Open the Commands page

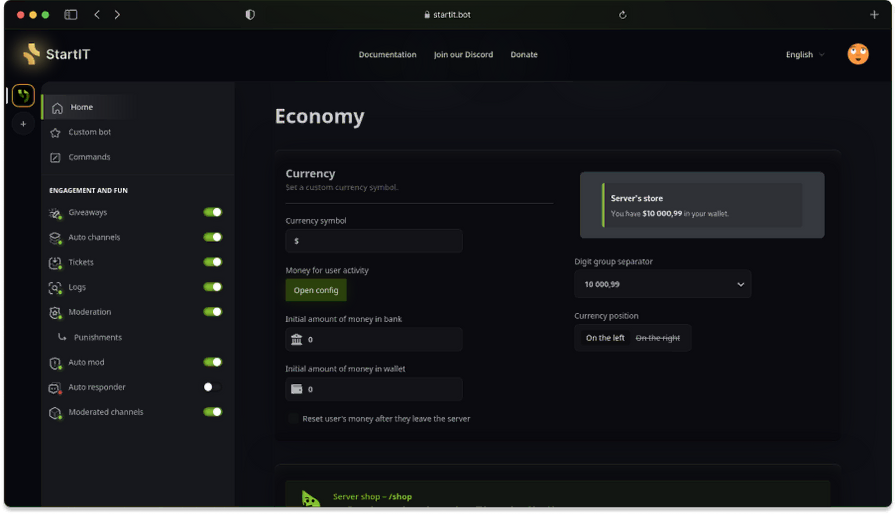(x=89, y=157)
